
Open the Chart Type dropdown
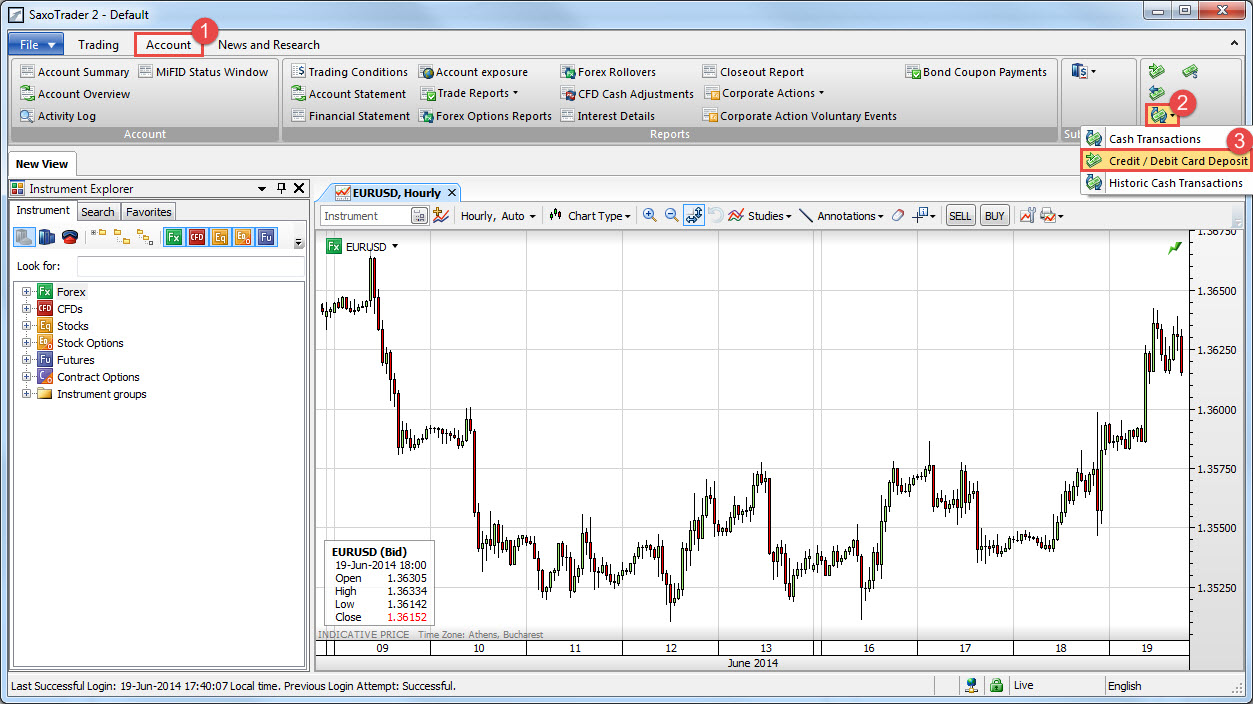point(590,215)
